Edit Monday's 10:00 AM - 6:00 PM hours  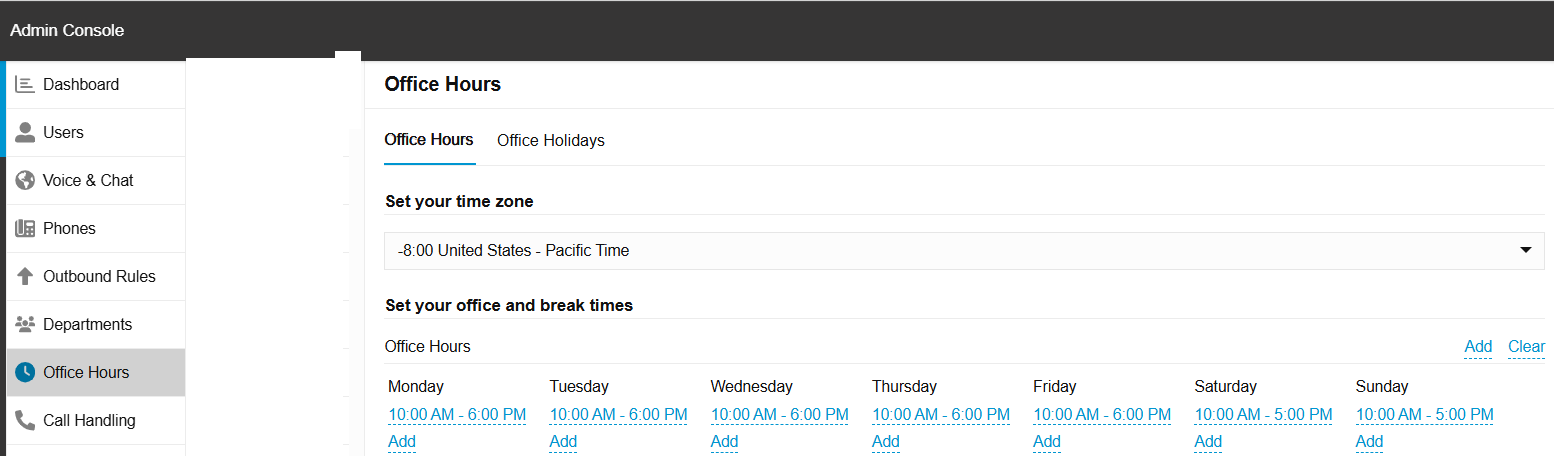(x=457, y=415)
